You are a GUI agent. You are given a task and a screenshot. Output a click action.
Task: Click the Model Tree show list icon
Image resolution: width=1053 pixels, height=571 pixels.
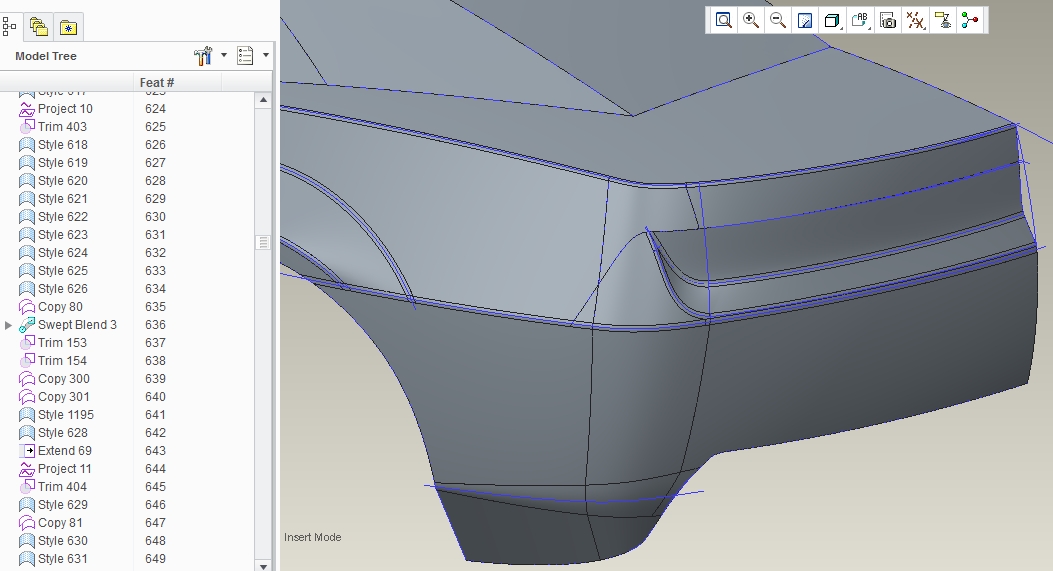pyautogui.click(x=245, y=56)
